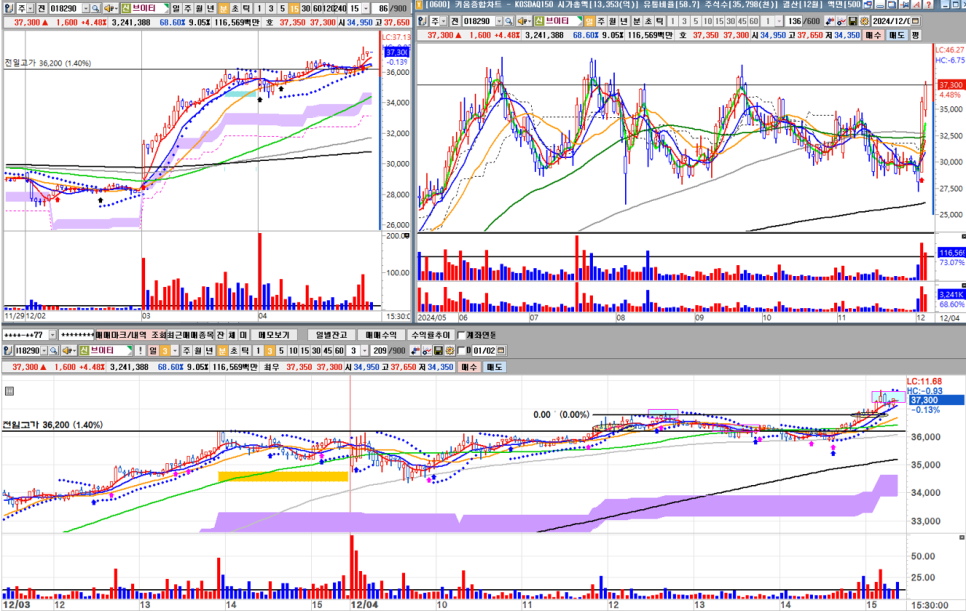
Task: Select 15-minute interval in top-left chart
Action: (294, 9)
